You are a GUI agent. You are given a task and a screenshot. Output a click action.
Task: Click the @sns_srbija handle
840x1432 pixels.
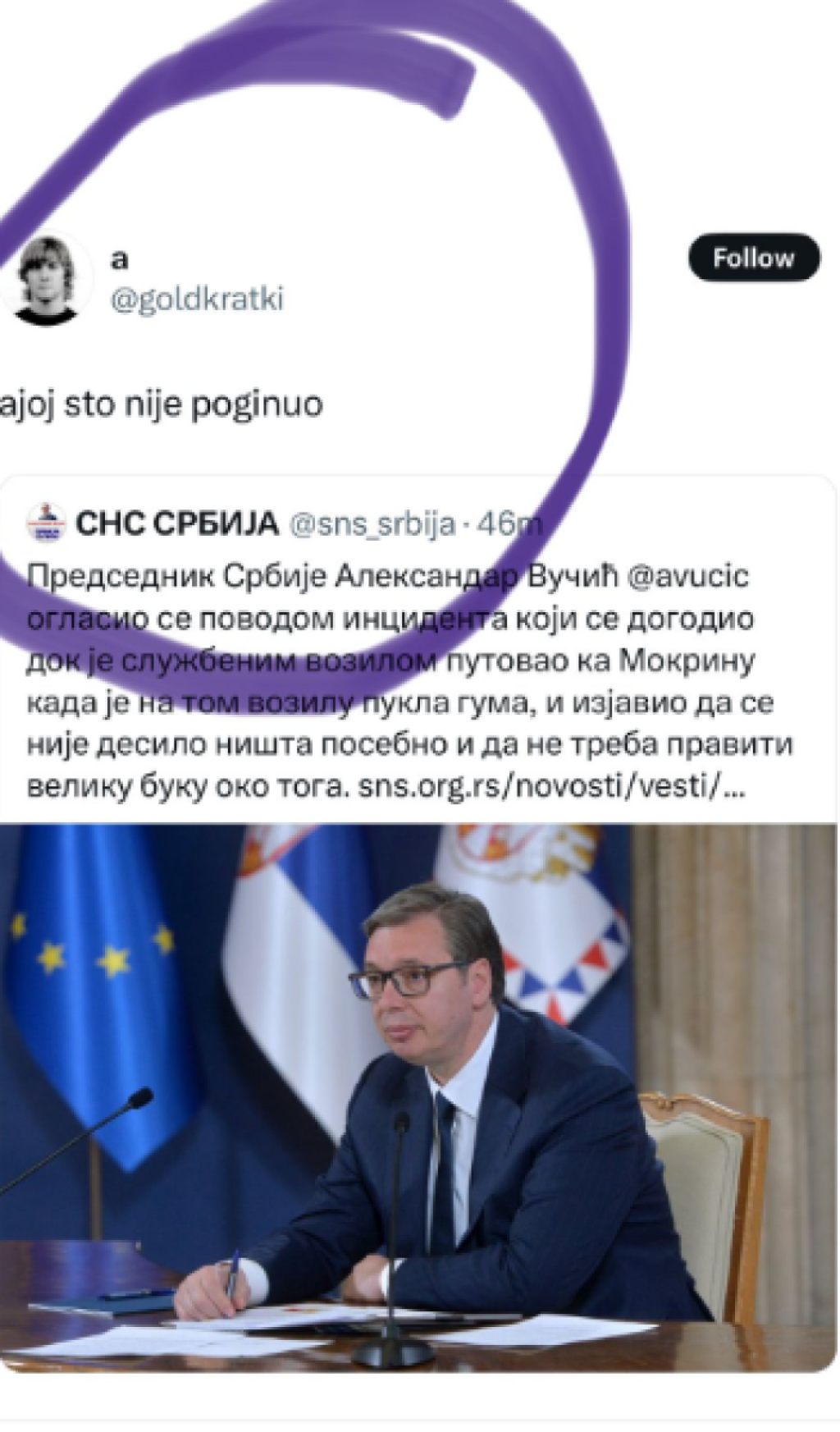tap(372, 524)
